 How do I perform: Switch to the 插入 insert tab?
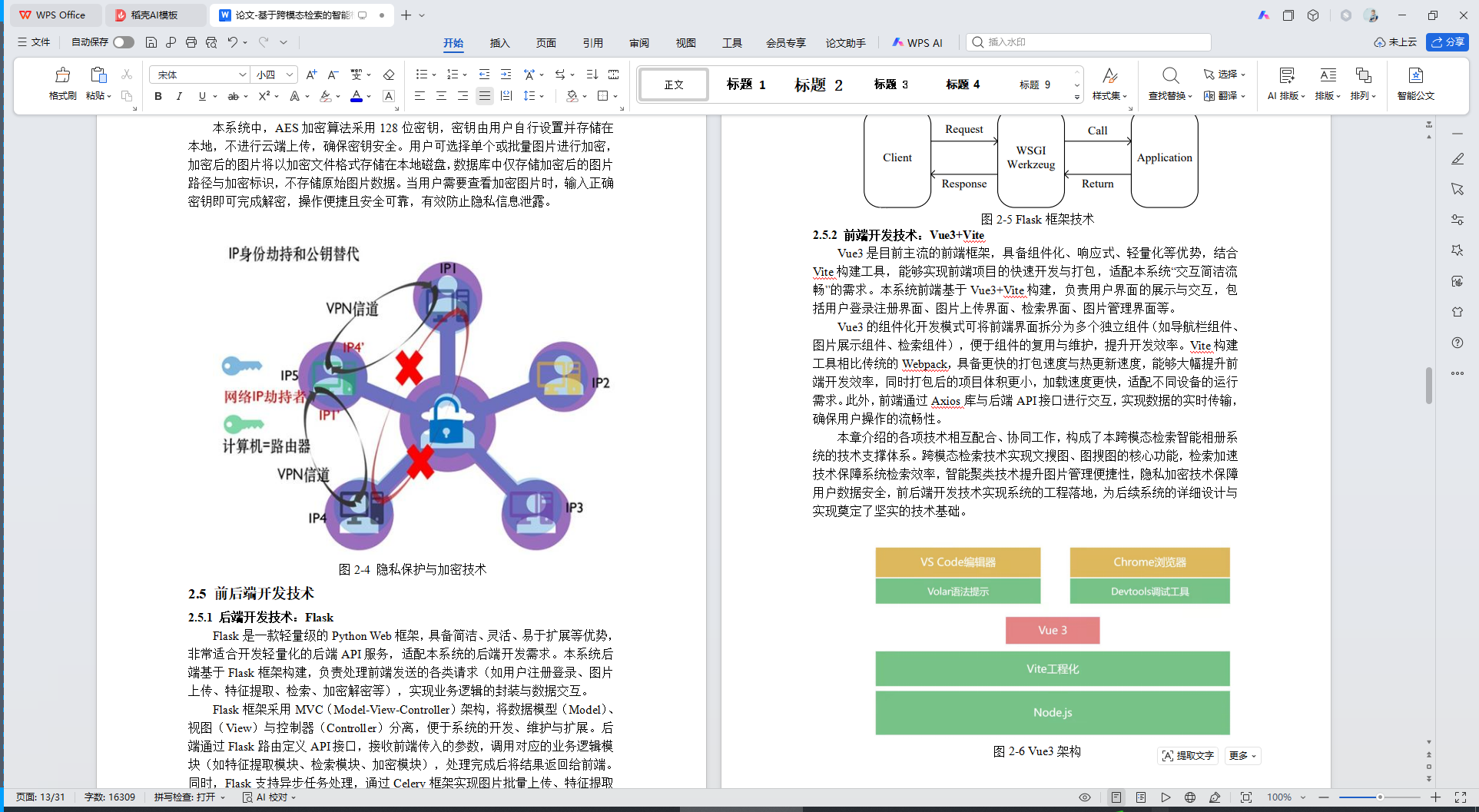coord(500,43)
